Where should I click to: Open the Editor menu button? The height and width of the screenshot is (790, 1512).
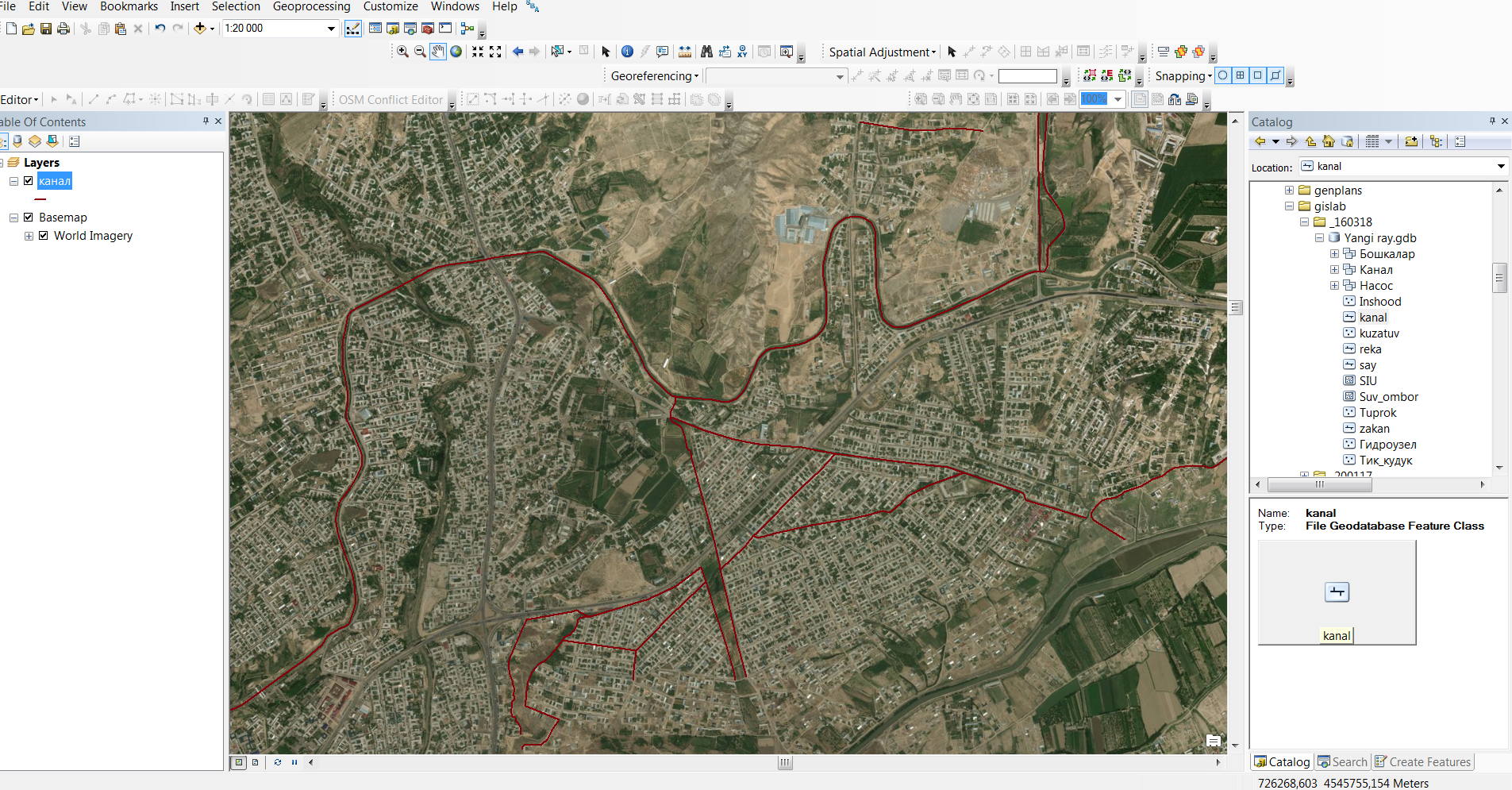point(19,99)
